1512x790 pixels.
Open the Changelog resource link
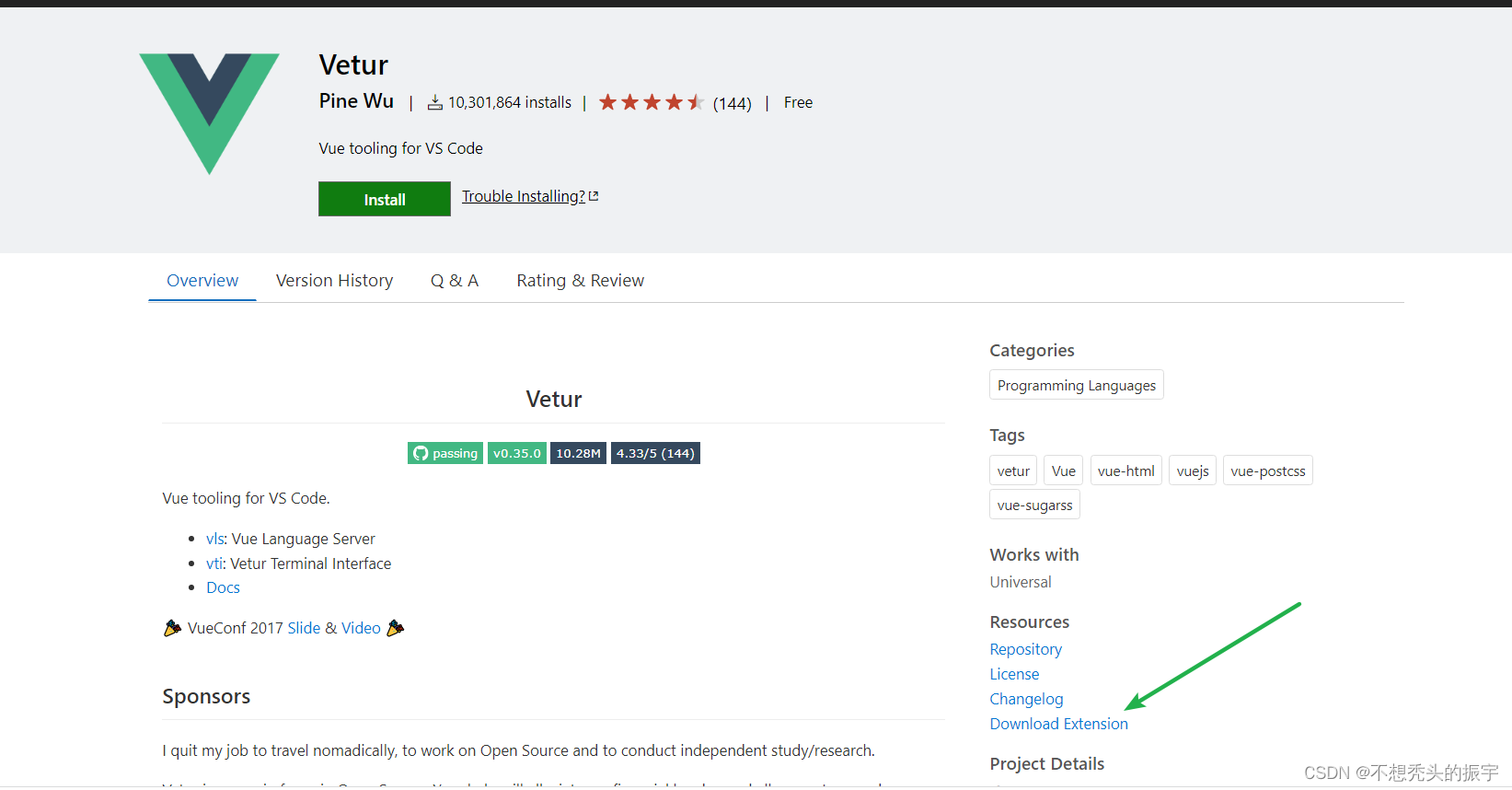1026,699
